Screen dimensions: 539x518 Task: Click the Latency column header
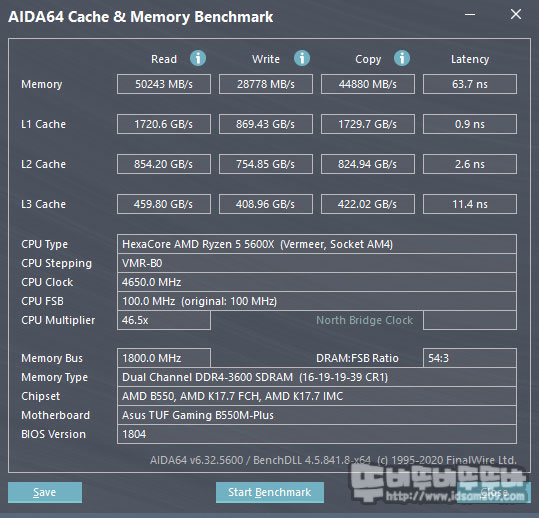pos(470,59)
